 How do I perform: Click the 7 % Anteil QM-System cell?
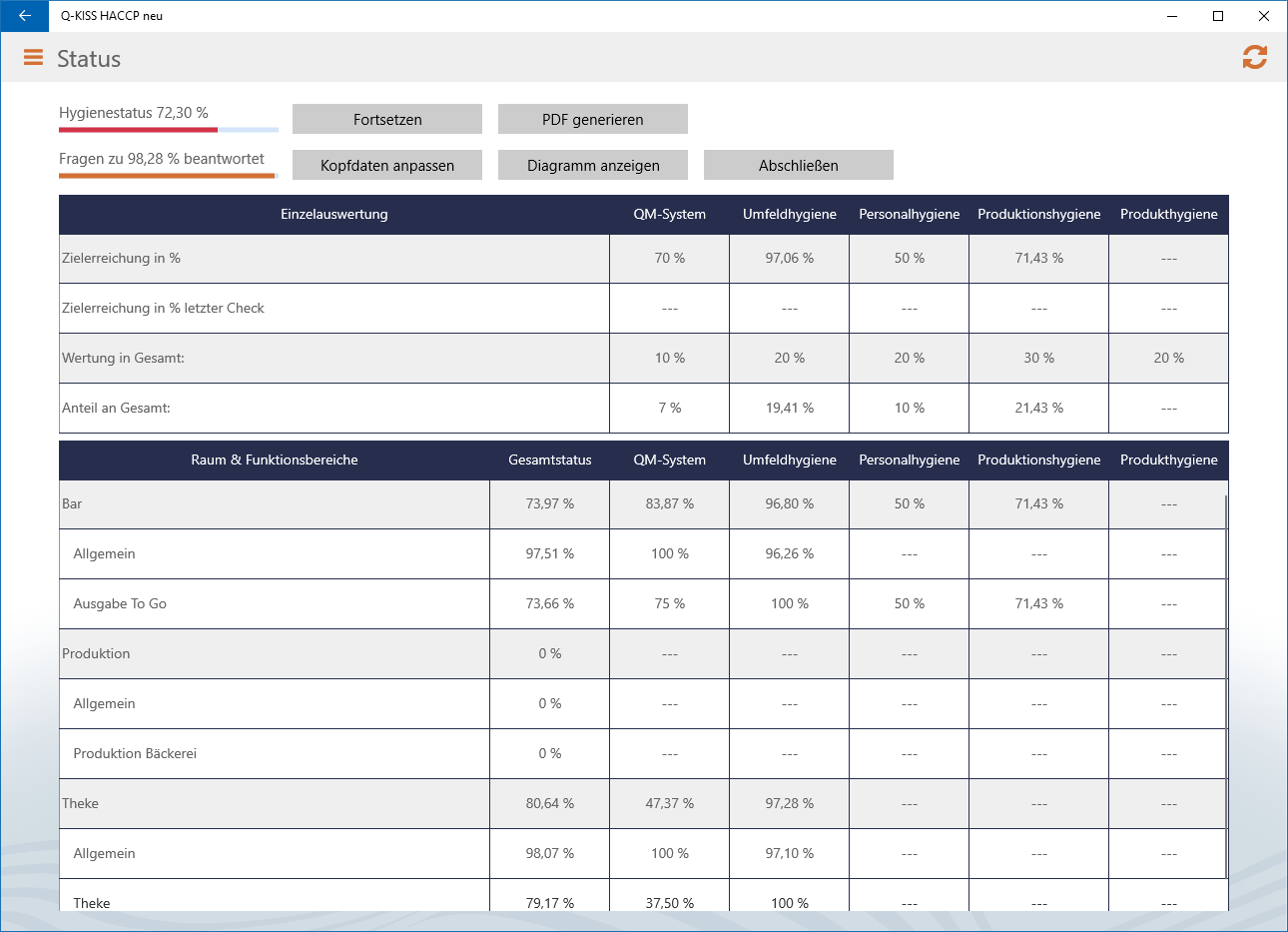(x=670, y=408)
